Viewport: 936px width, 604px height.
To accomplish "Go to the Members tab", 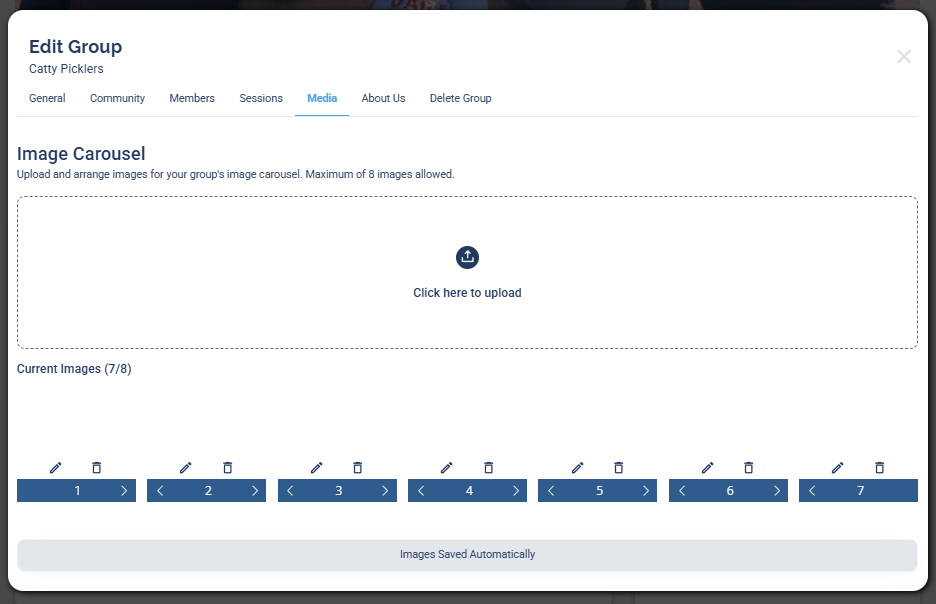I will 192,98.
